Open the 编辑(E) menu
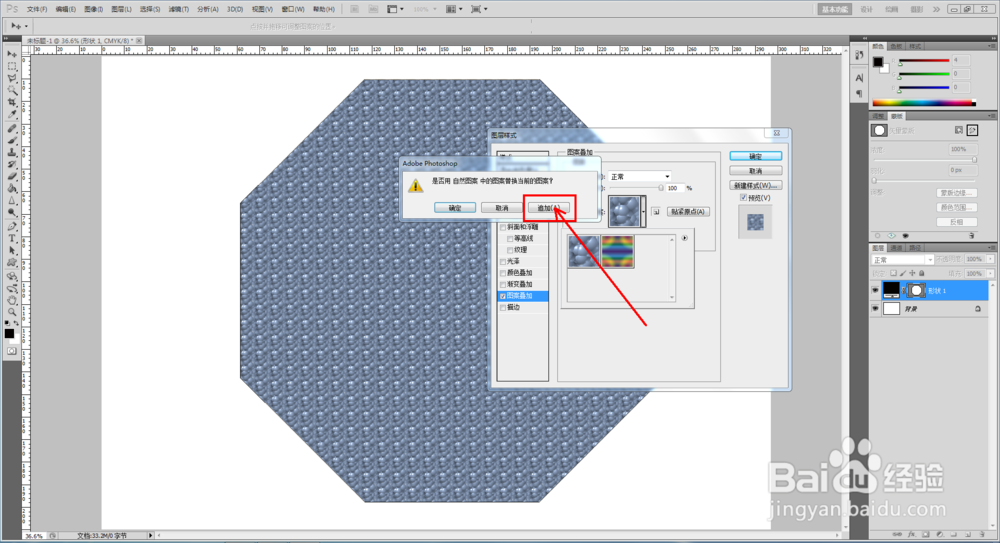Screen dimensions: 1000x543 (x=65, y=9)
